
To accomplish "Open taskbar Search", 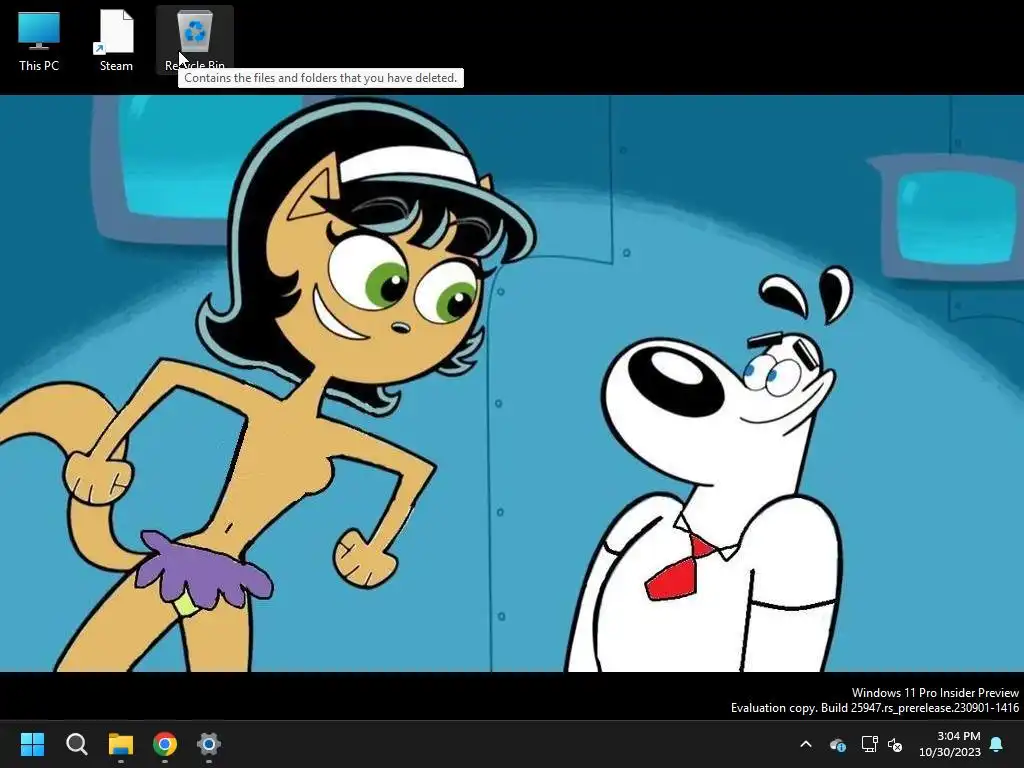I will coord(76,744).
